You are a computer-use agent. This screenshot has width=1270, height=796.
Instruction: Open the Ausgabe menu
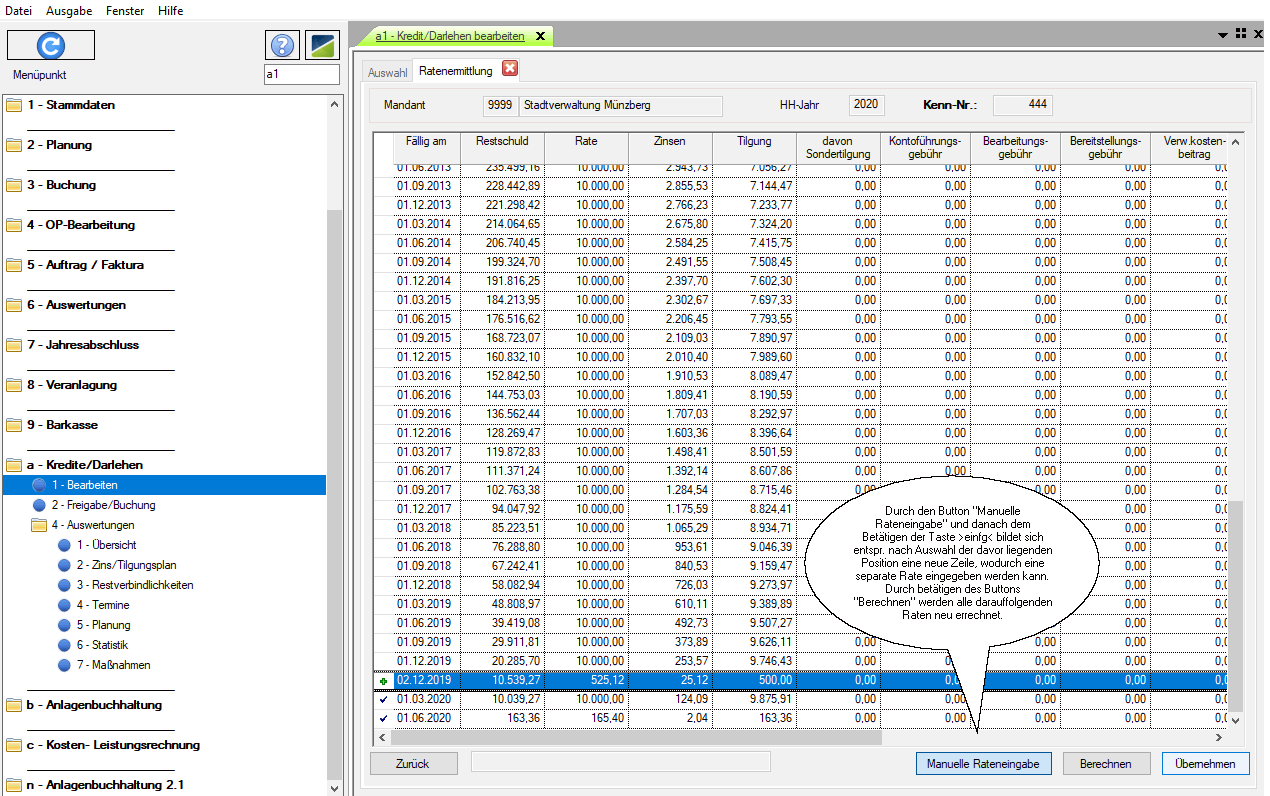(69, 10)
